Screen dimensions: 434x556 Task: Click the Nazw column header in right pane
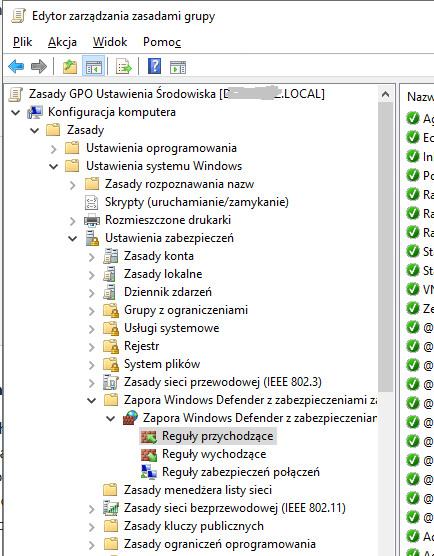(420, 97)
